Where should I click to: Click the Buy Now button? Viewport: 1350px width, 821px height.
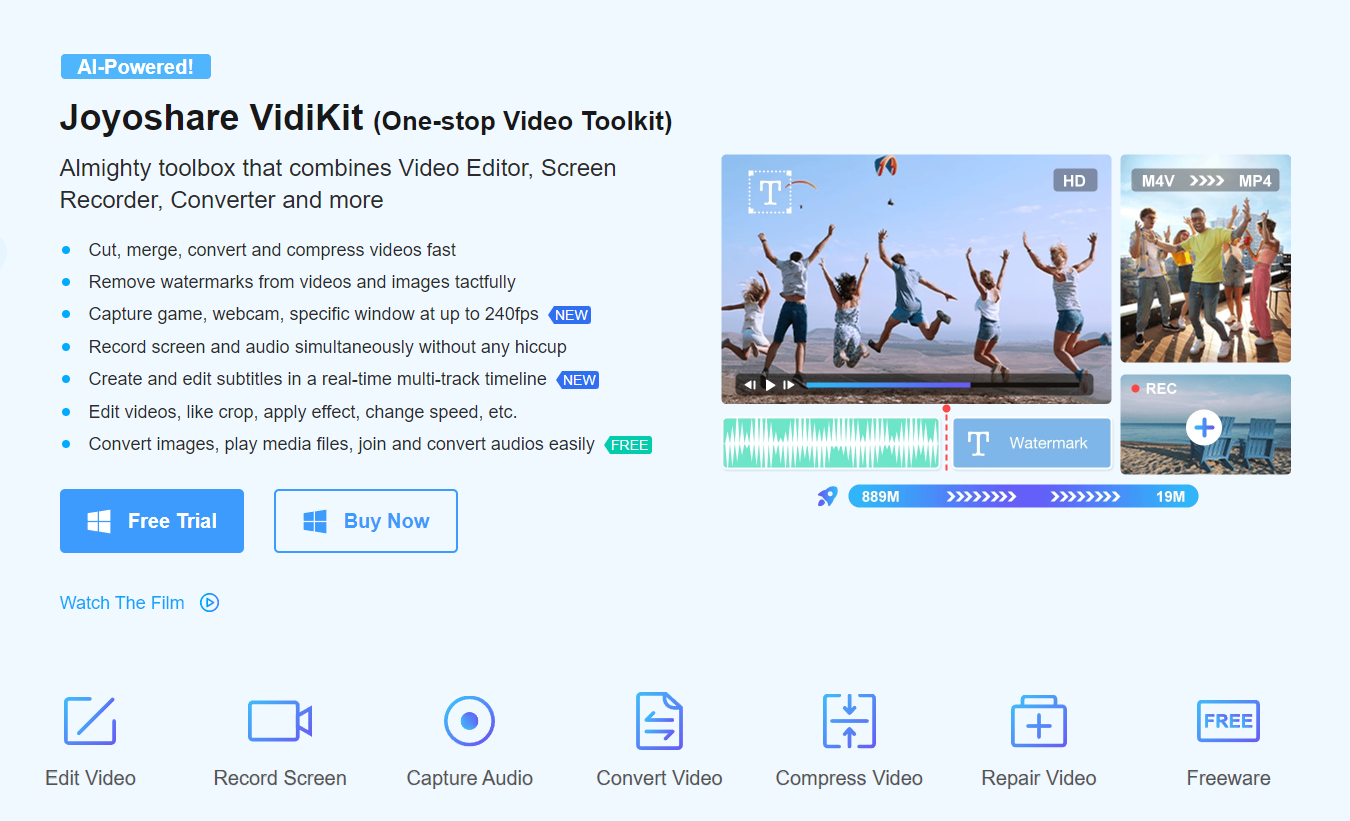[x=366, y=521]
